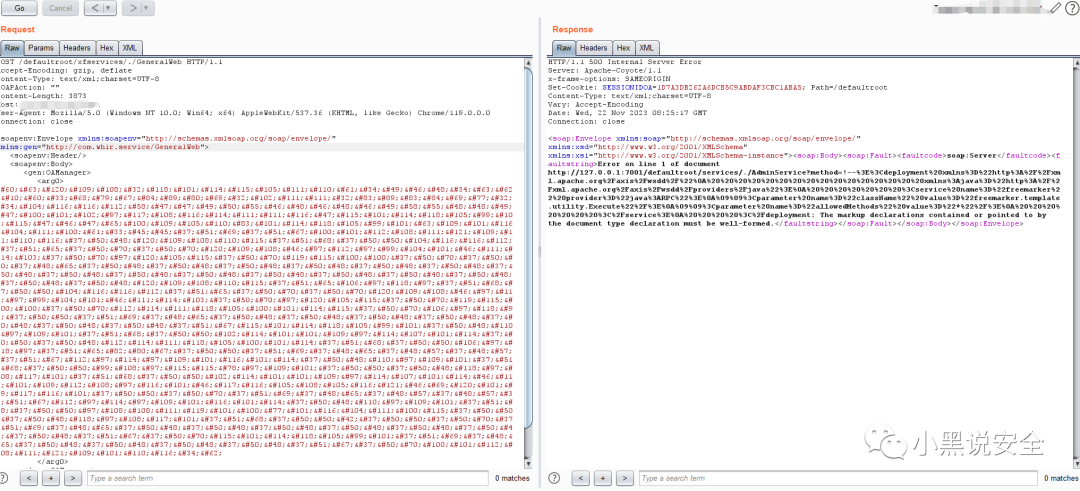Image resolution: width=1080 pixels, height=491 pixels.
Task: Switch to the Request Headers tab
Action: [x=76, y=48]
